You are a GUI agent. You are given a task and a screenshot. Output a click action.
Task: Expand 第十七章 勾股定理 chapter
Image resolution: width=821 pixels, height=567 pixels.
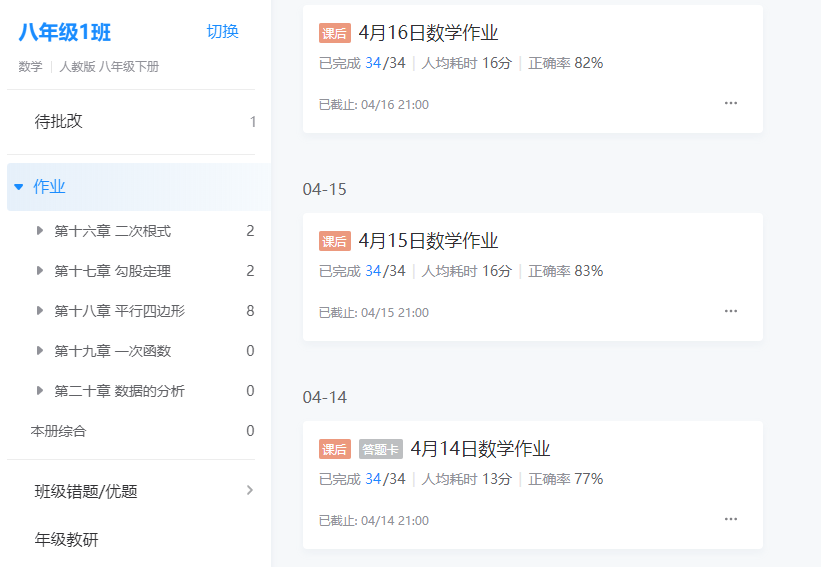pos(39,271)
